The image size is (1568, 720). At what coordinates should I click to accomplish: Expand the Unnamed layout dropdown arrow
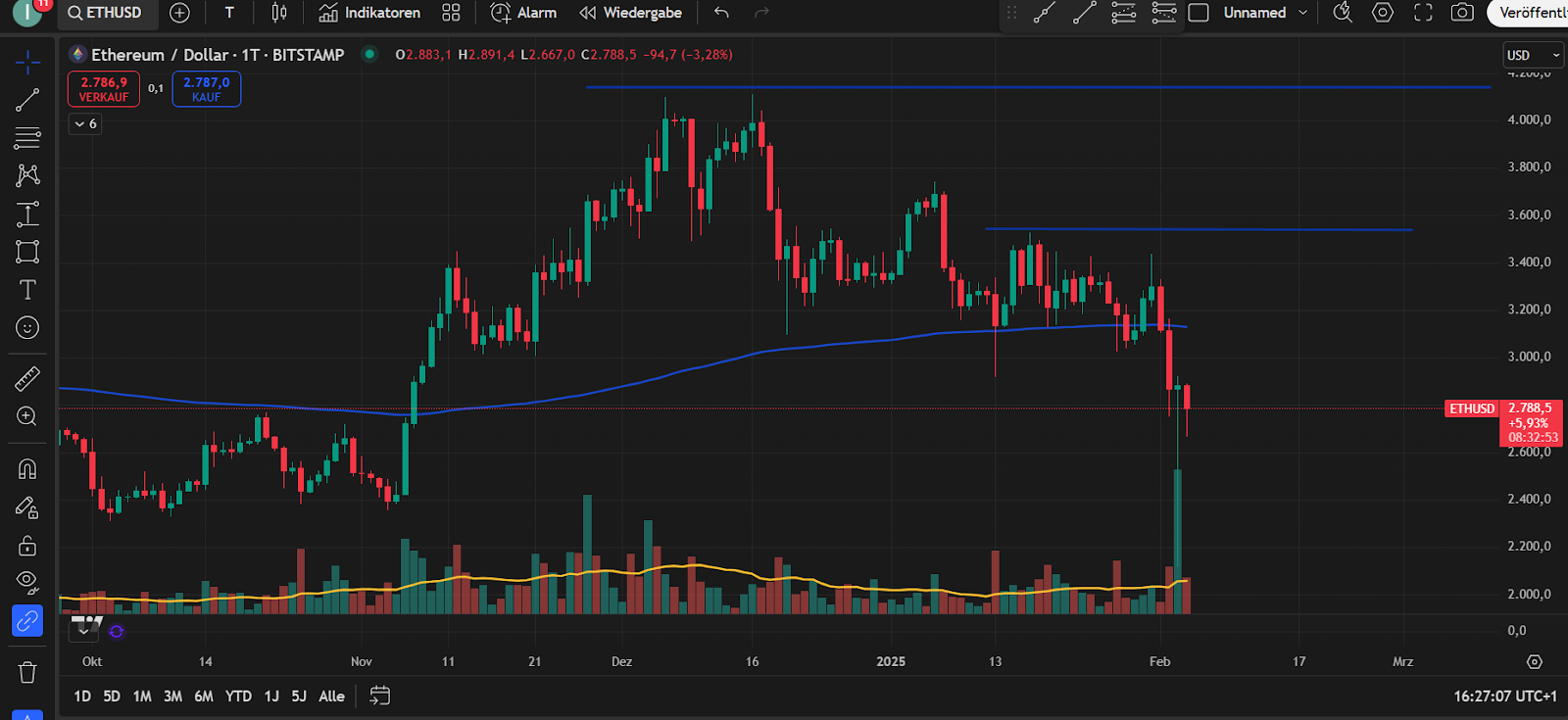(x=1302, y=13)
